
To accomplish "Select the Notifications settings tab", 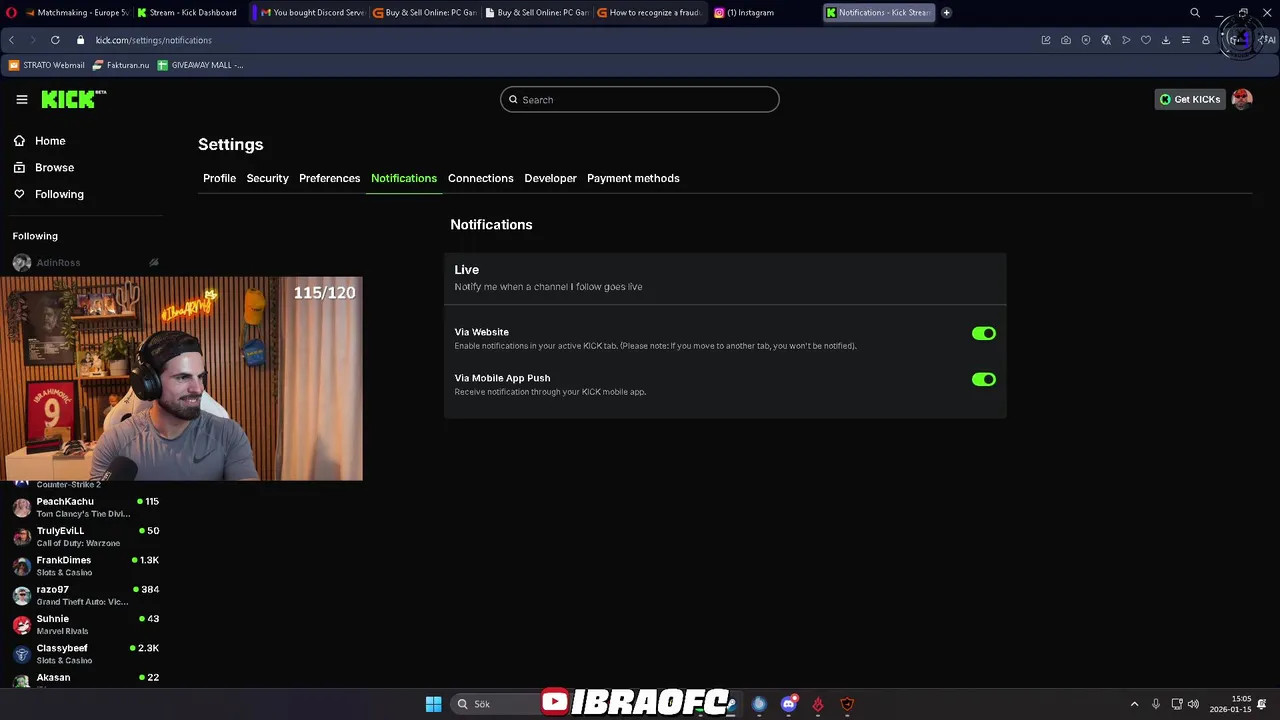I will coord(404,178).
